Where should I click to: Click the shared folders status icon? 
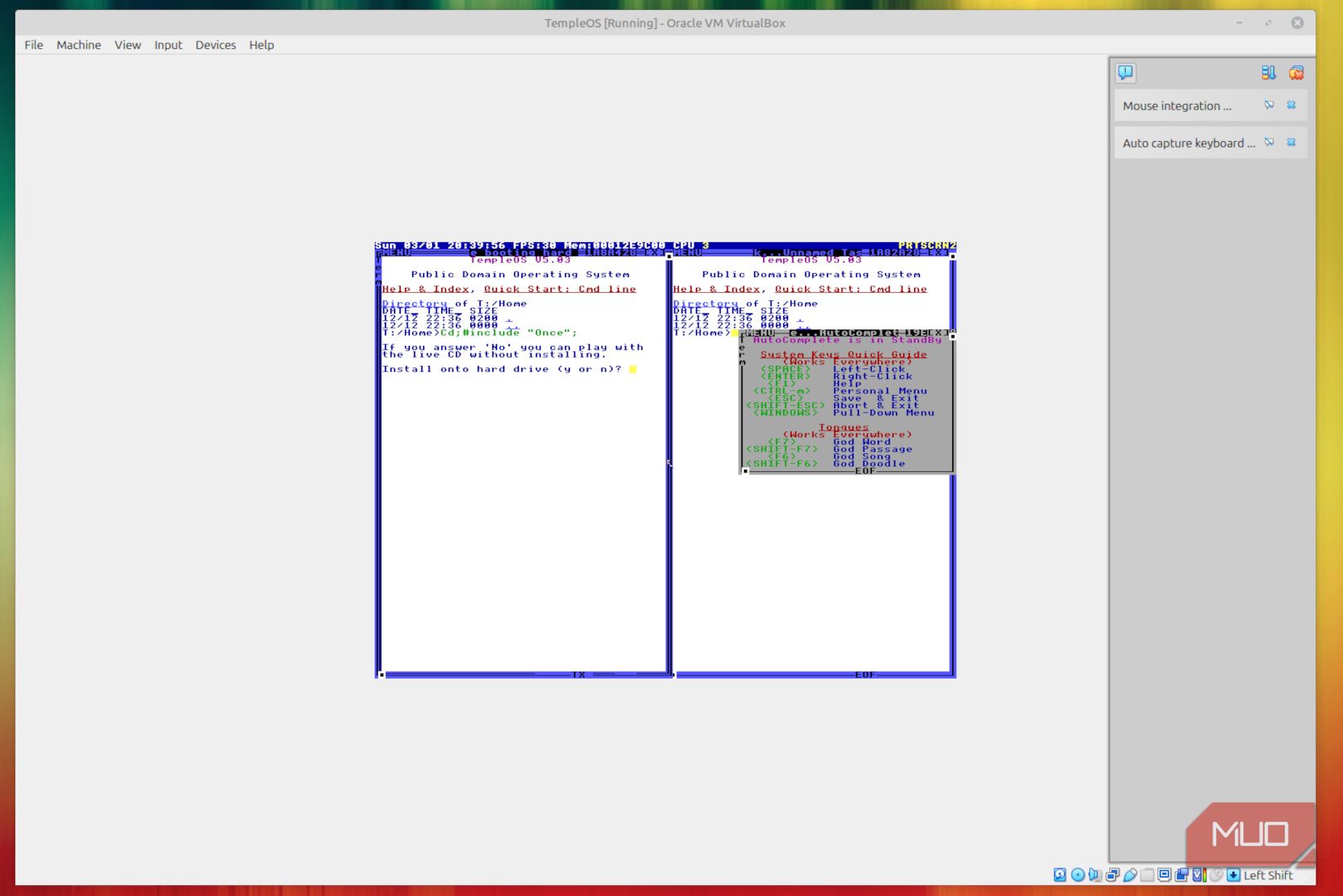pyautogui.click(x=1146, y=874)
